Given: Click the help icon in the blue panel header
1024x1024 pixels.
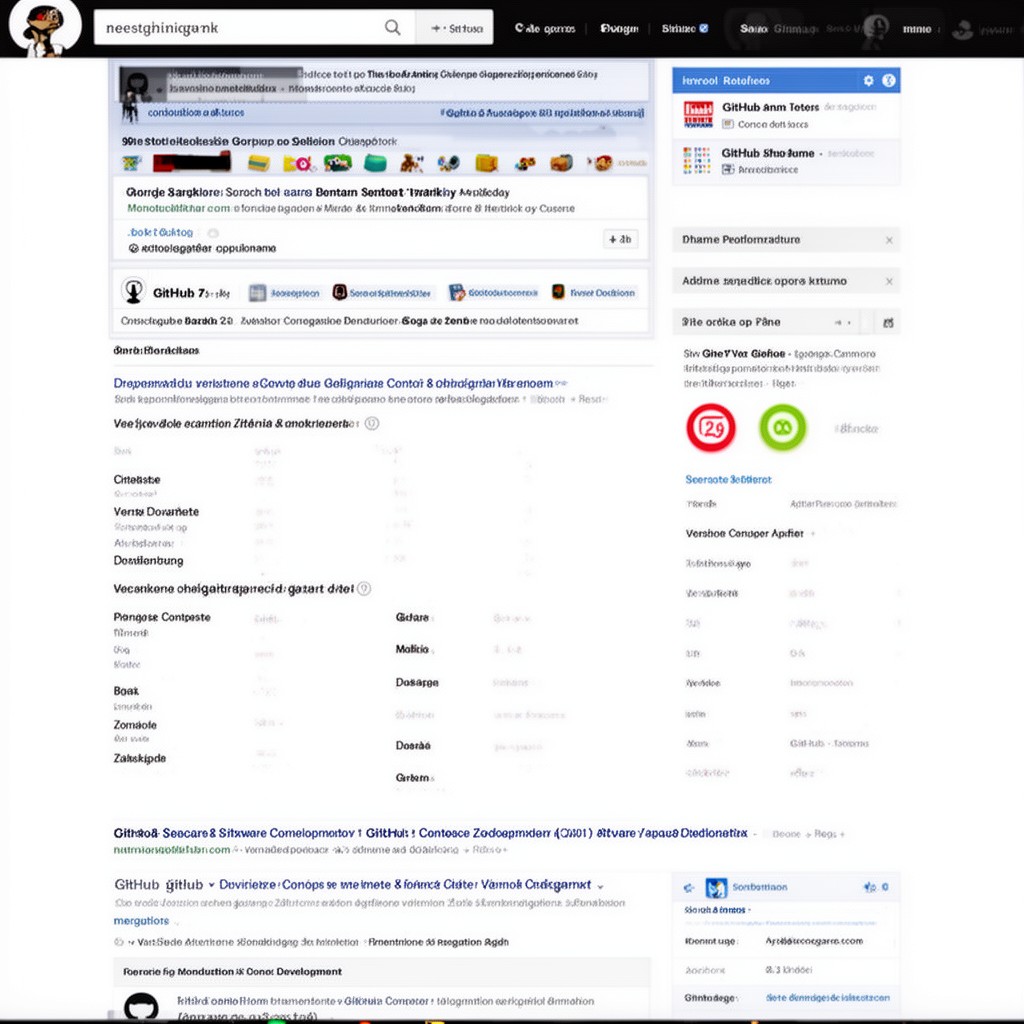Looking at the screenshot, I should (888, 80).
